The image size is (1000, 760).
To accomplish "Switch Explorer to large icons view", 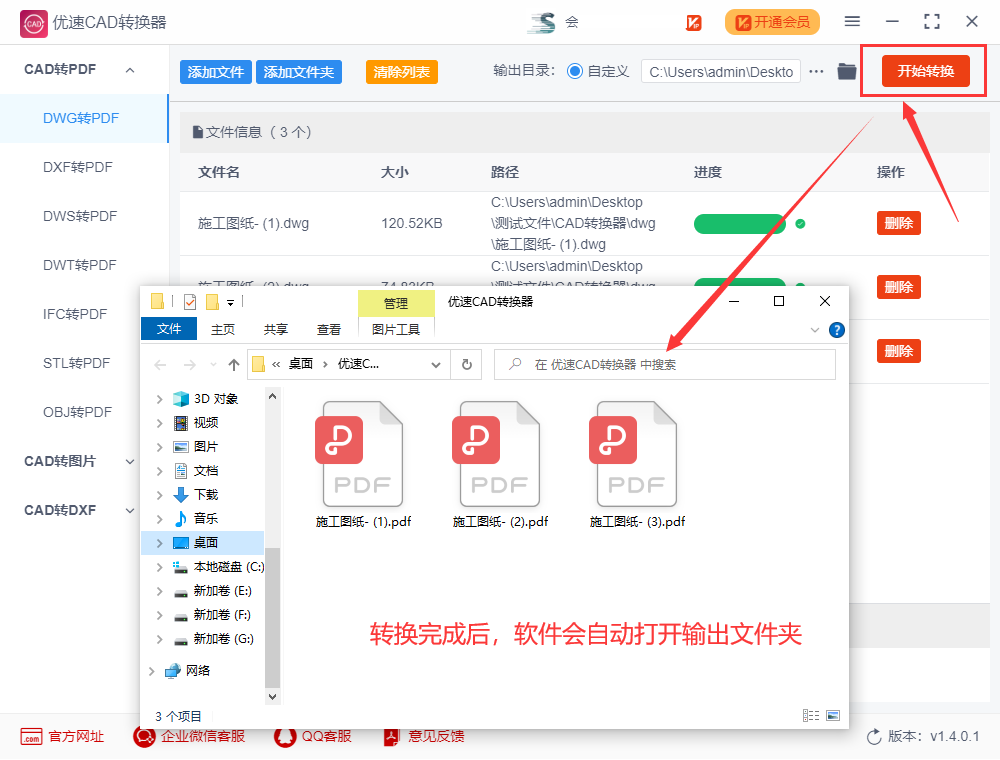I will coord(833,715).
